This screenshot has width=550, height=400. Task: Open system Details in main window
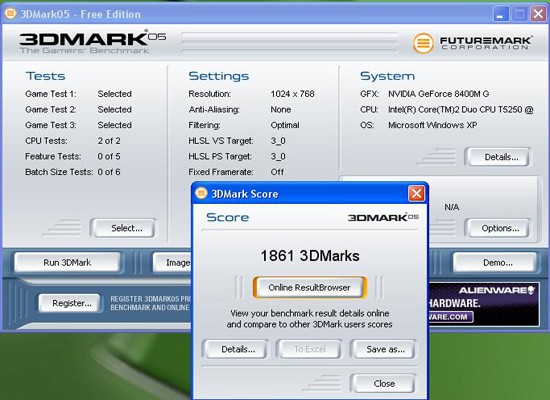click(498, 157)
